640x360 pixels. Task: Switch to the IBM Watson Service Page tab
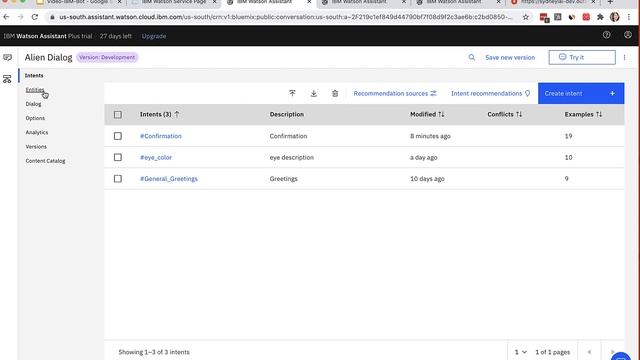(x=173, y=2)
